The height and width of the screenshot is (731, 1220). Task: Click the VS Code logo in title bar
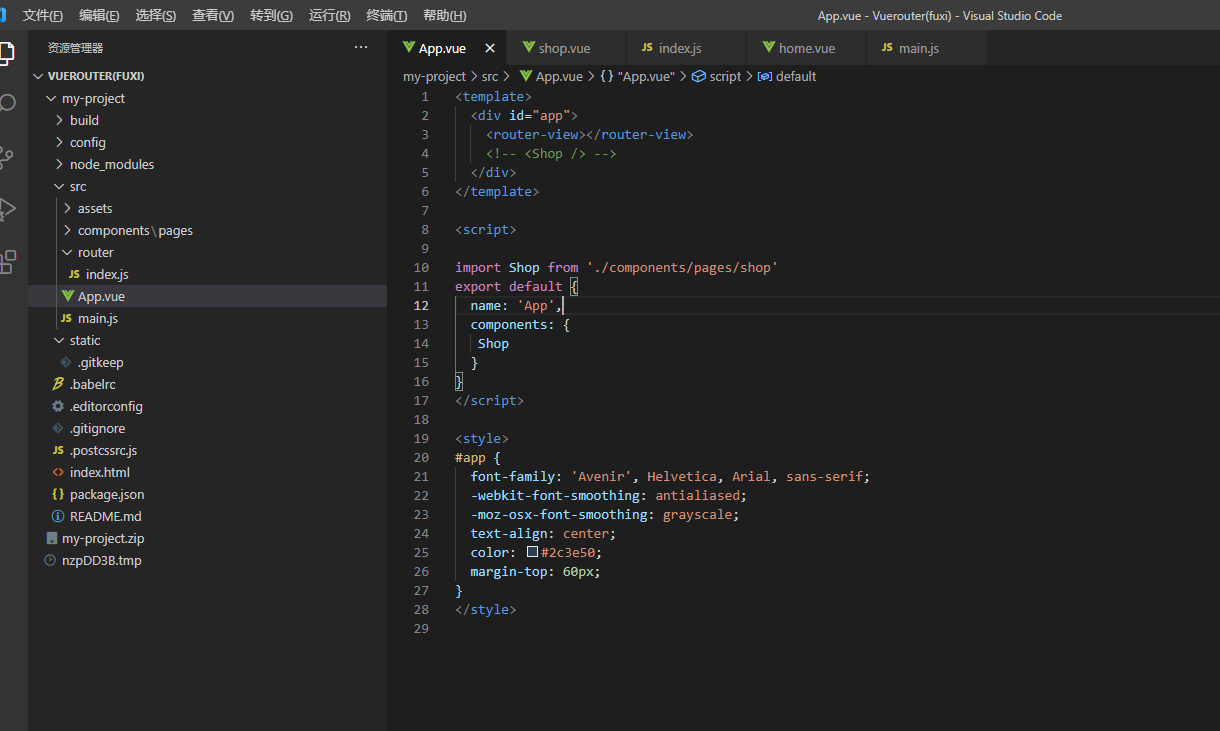[3, 15]
